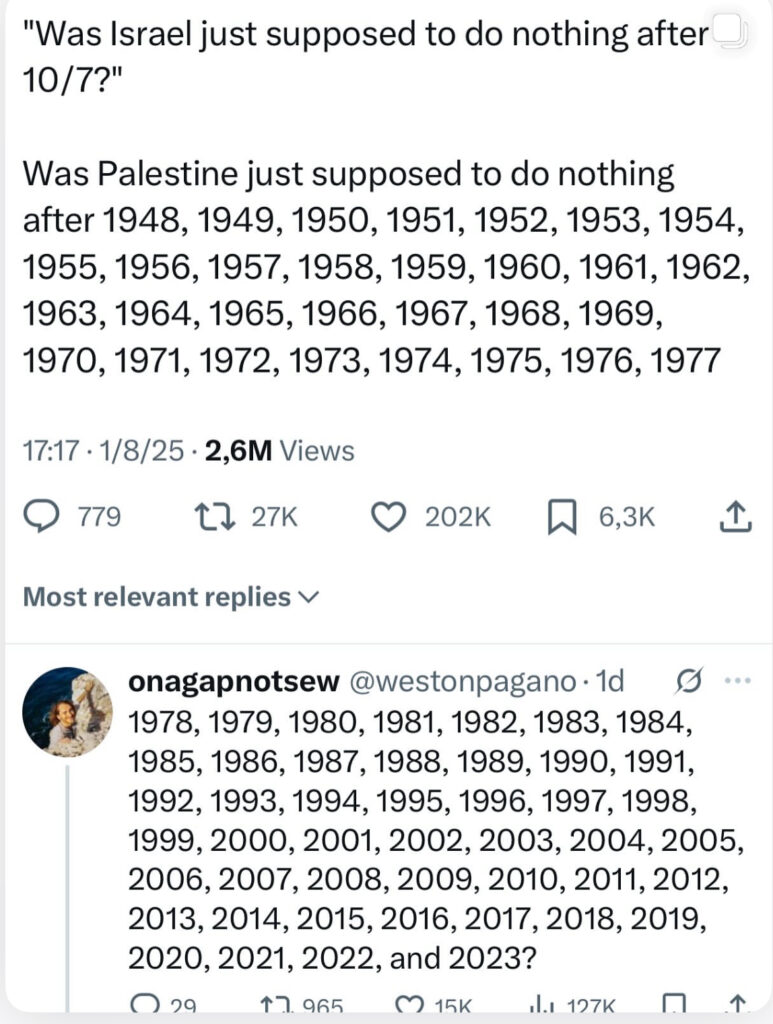
Task: Open the @westonpagano handle link
Action: coord(461,682)
